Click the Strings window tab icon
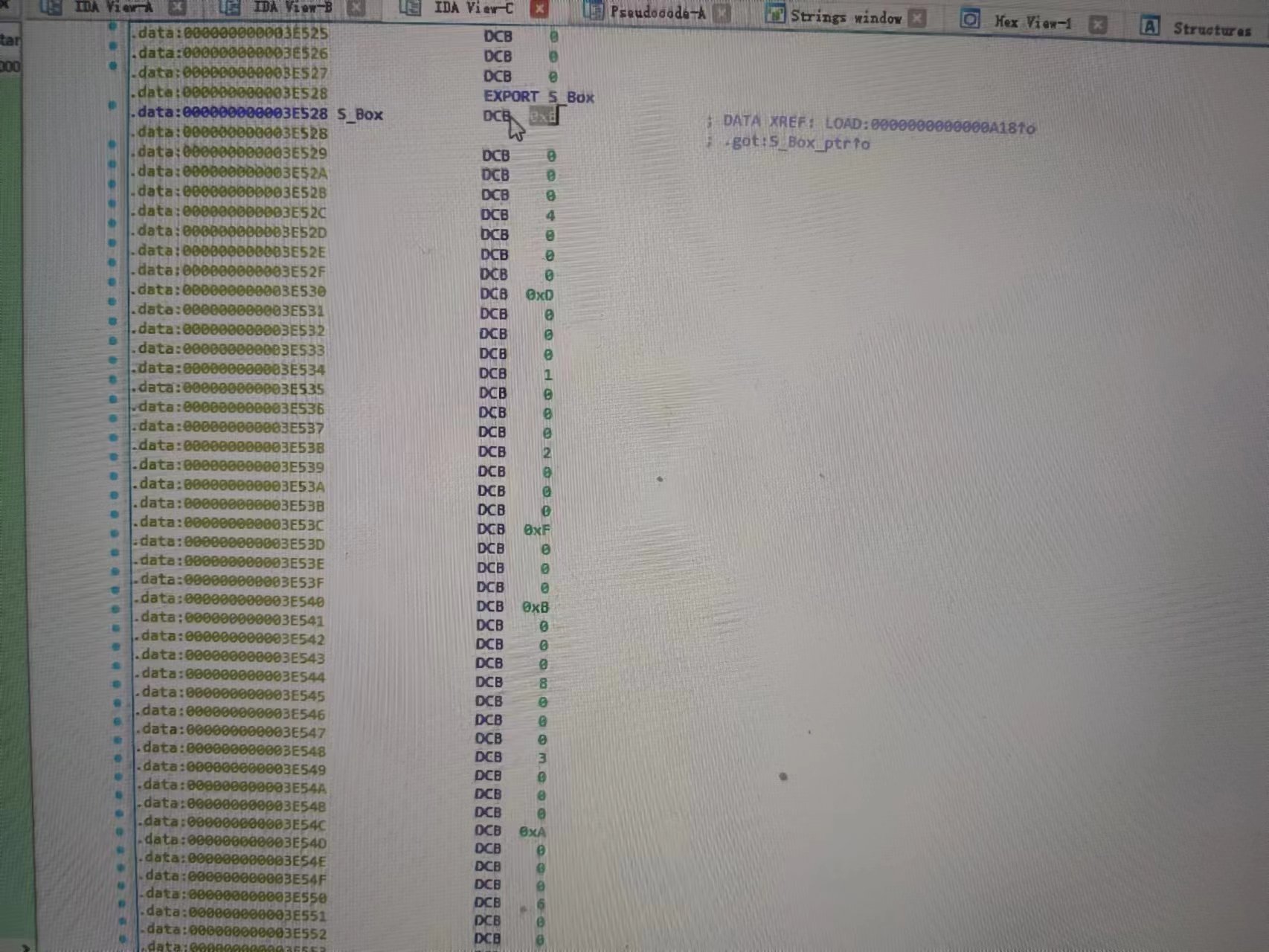This screenshot has width=1269, height=952. coord(774,14)
